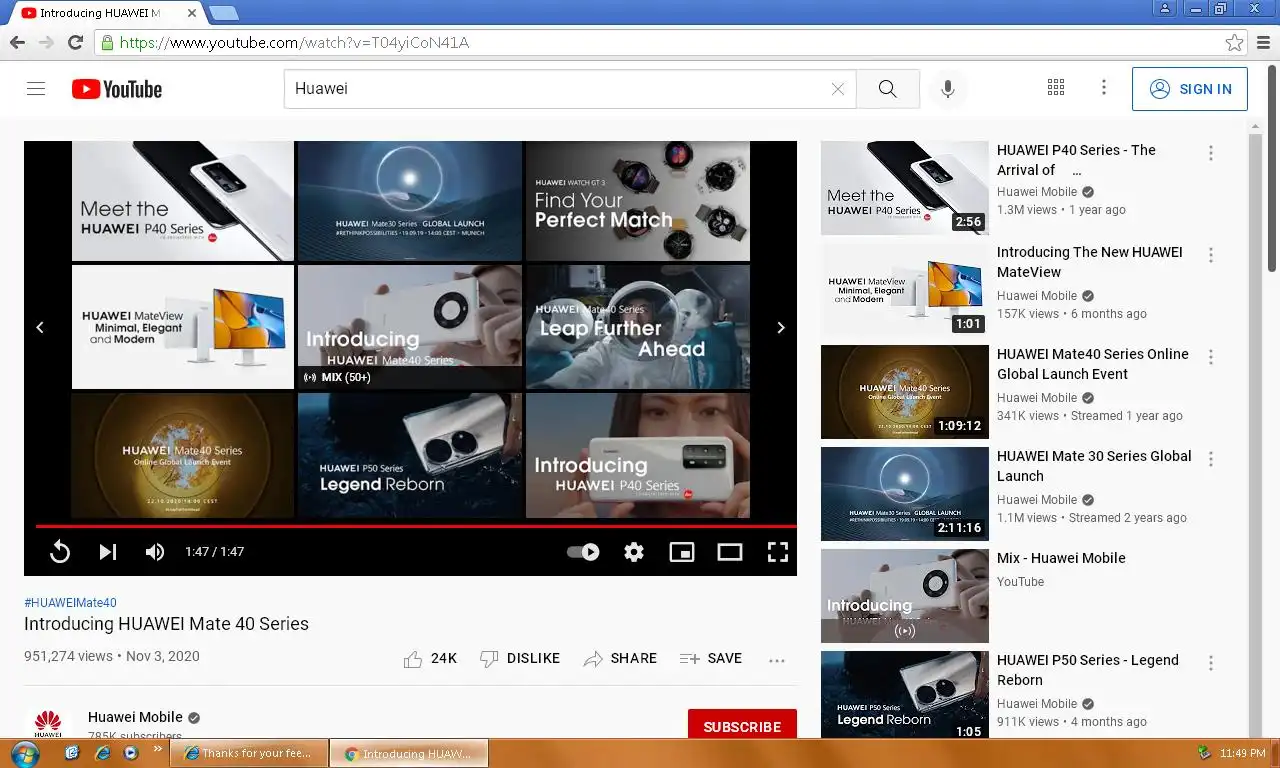
Task: Open the header settings three-dot menu
Action: [1104, 88]
